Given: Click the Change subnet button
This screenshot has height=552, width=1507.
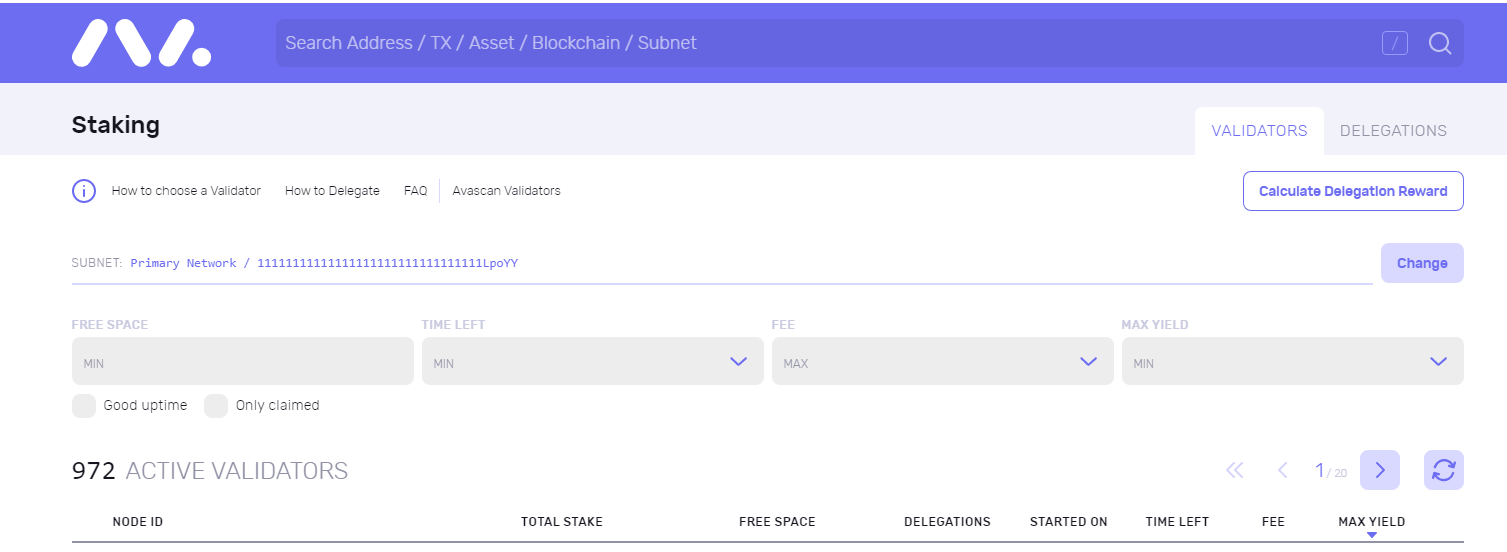Looking at the screenshot, I should coord(1422,263).
